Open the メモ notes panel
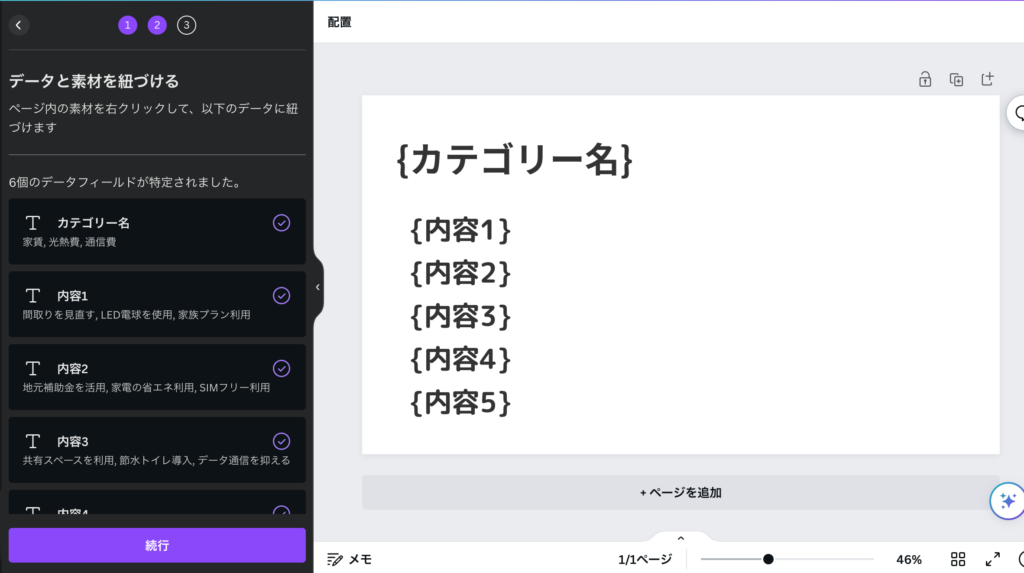 coord(349,559)
